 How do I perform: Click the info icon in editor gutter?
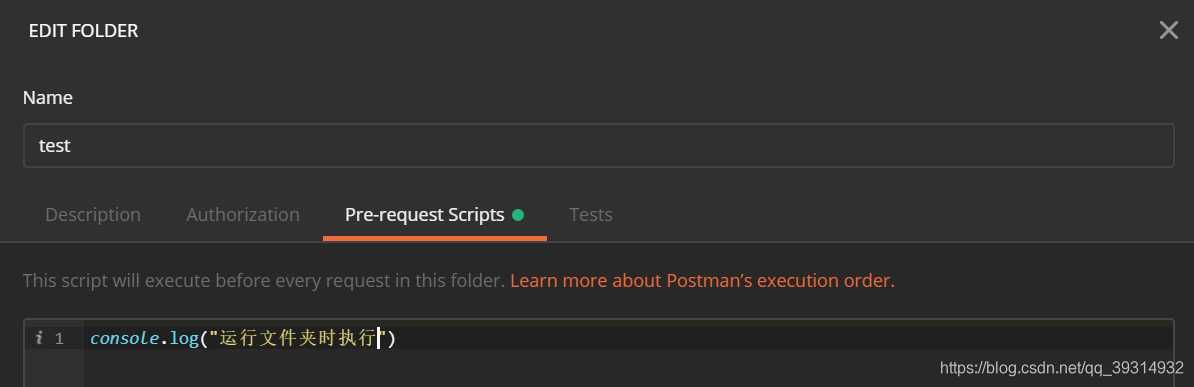(39, 338)
